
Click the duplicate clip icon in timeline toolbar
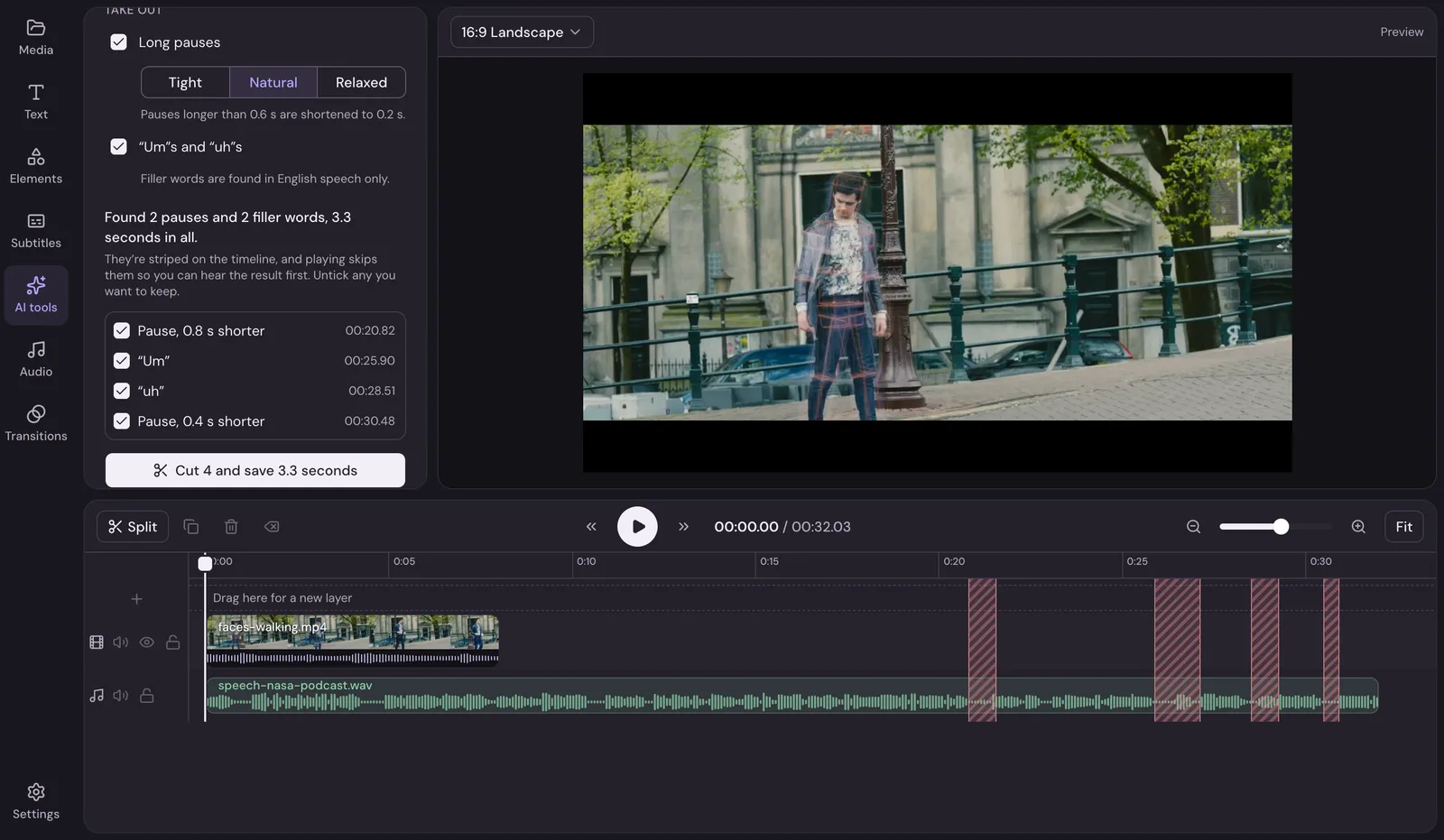coord(191,527)
